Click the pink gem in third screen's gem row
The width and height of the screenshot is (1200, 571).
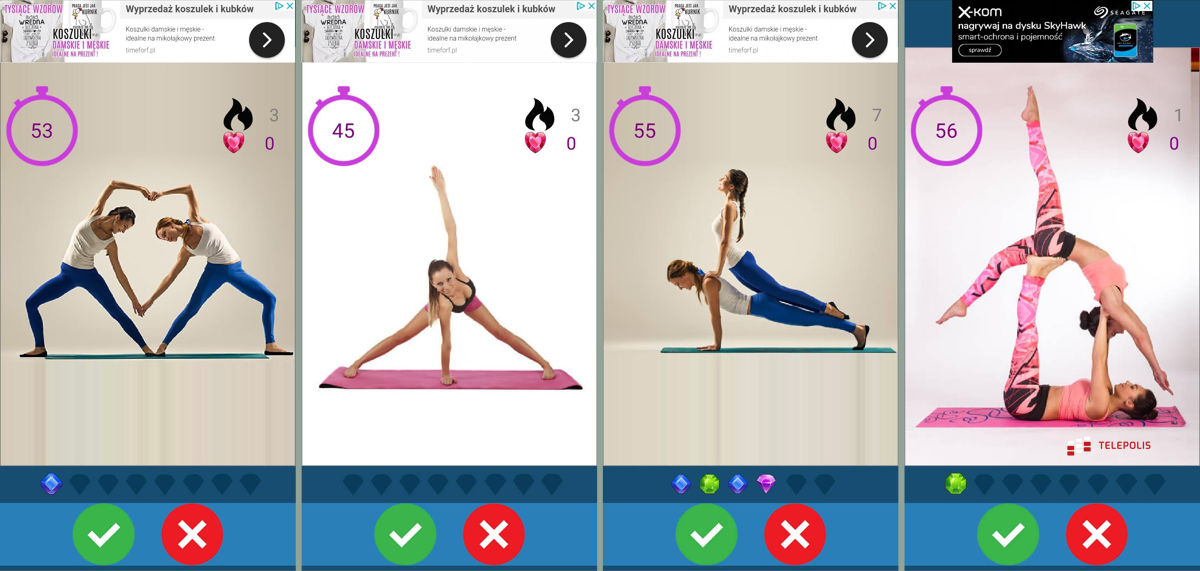click(x=767, y=484)
